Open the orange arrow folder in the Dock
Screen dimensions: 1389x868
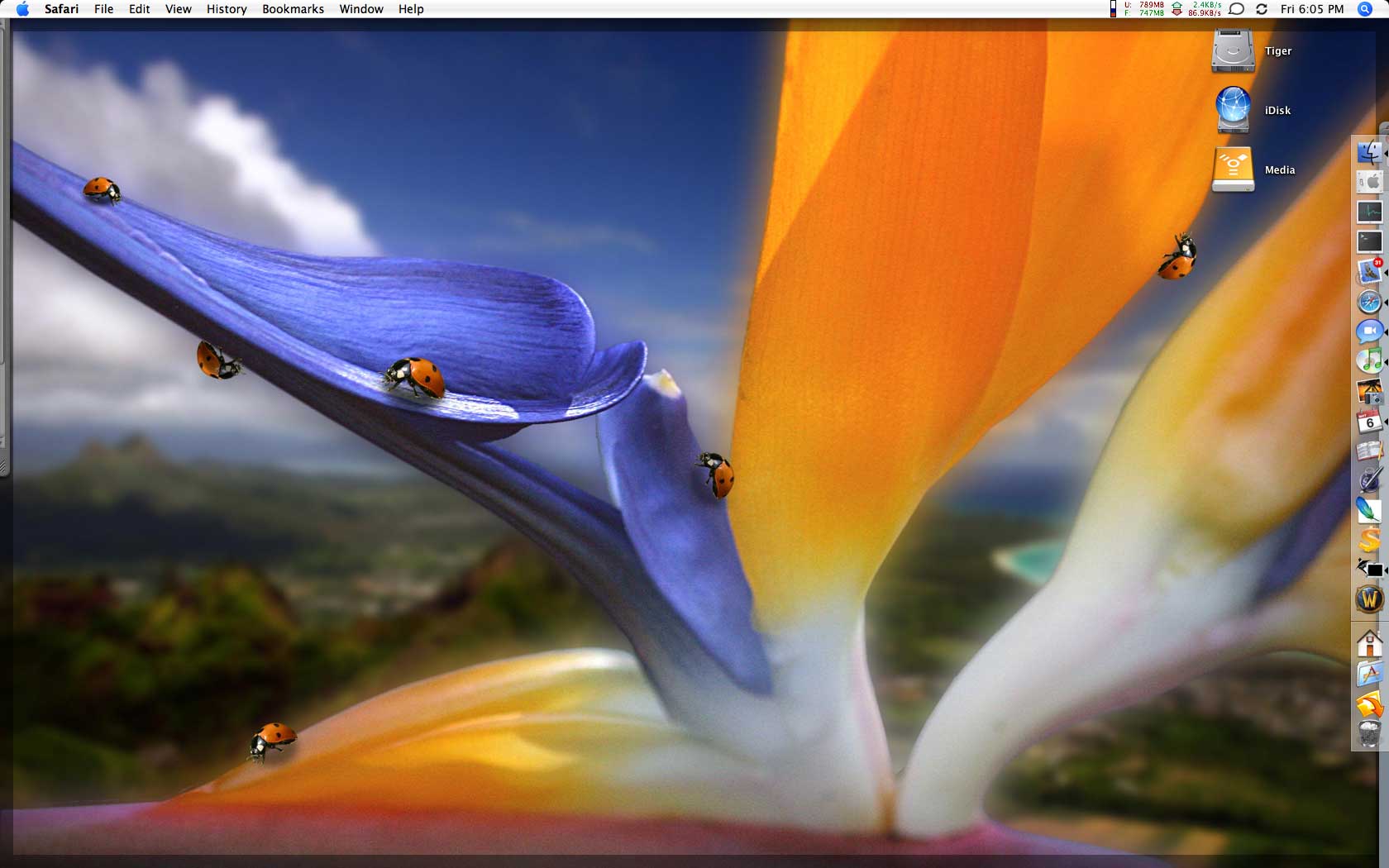[1370, 704]
